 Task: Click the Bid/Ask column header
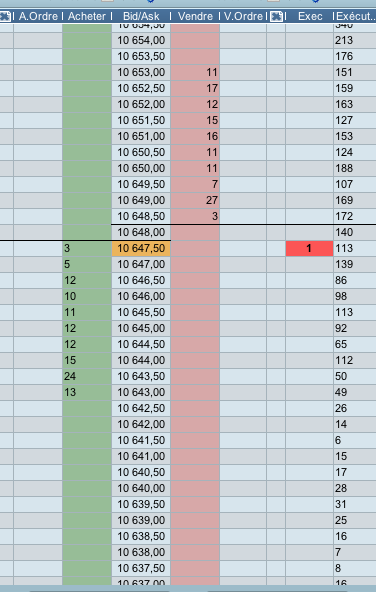tap(141, 16)
